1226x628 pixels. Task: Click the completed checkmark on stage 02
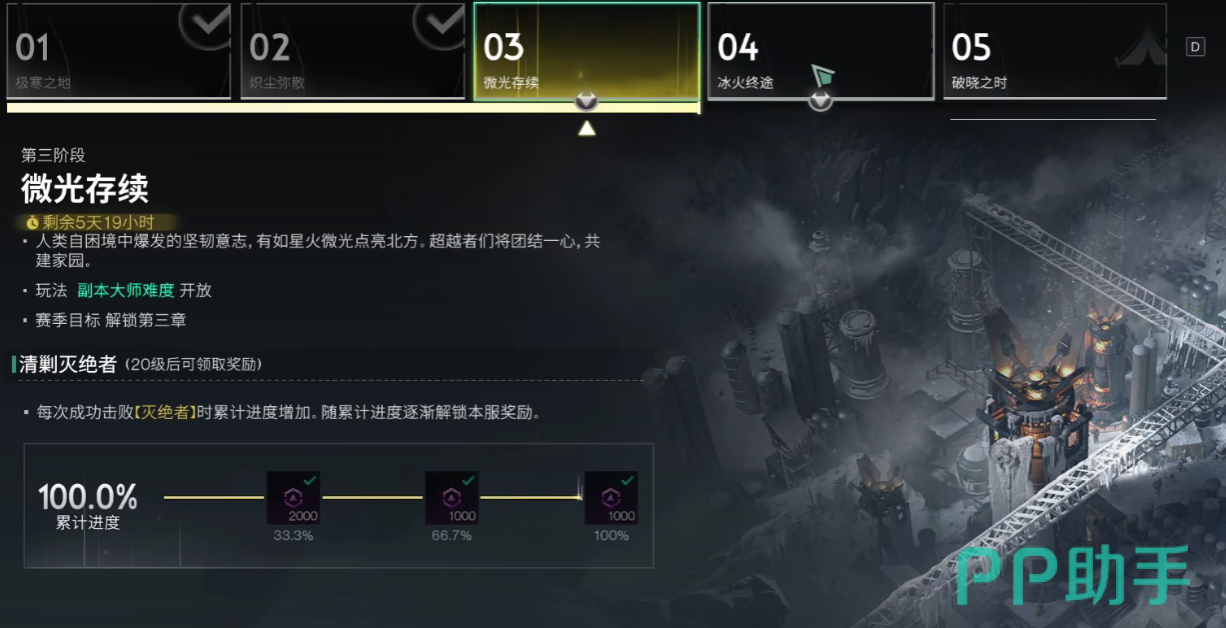tap(440, 23)
